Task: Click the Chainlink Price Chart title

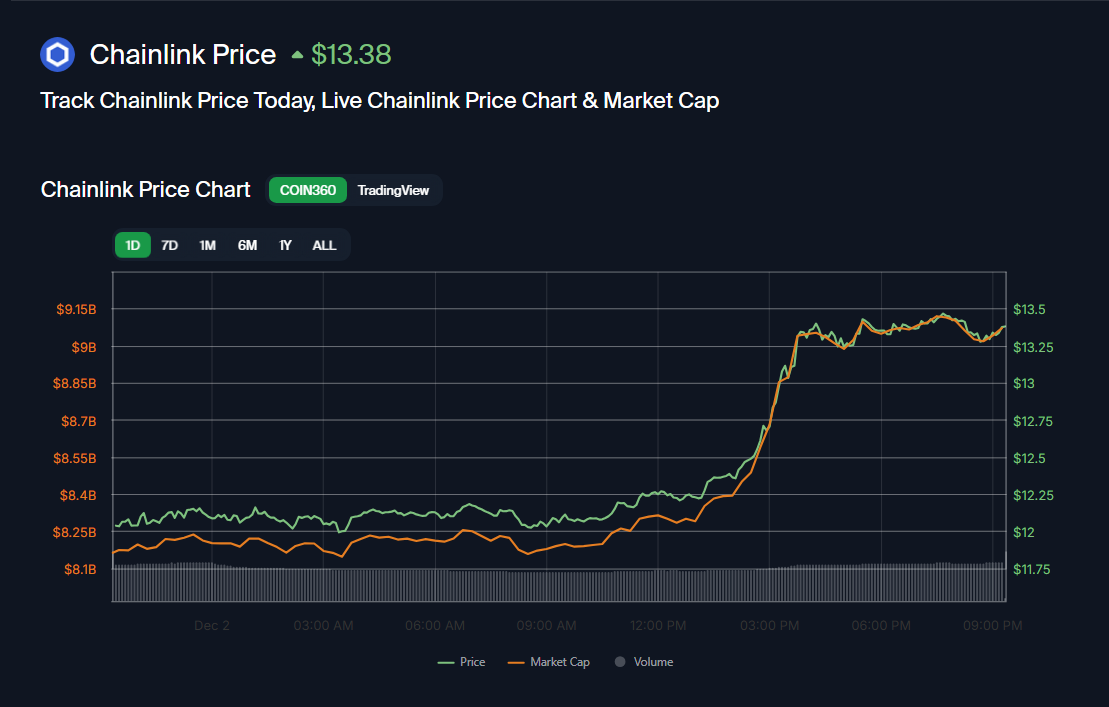Action: tap(146, 190)
